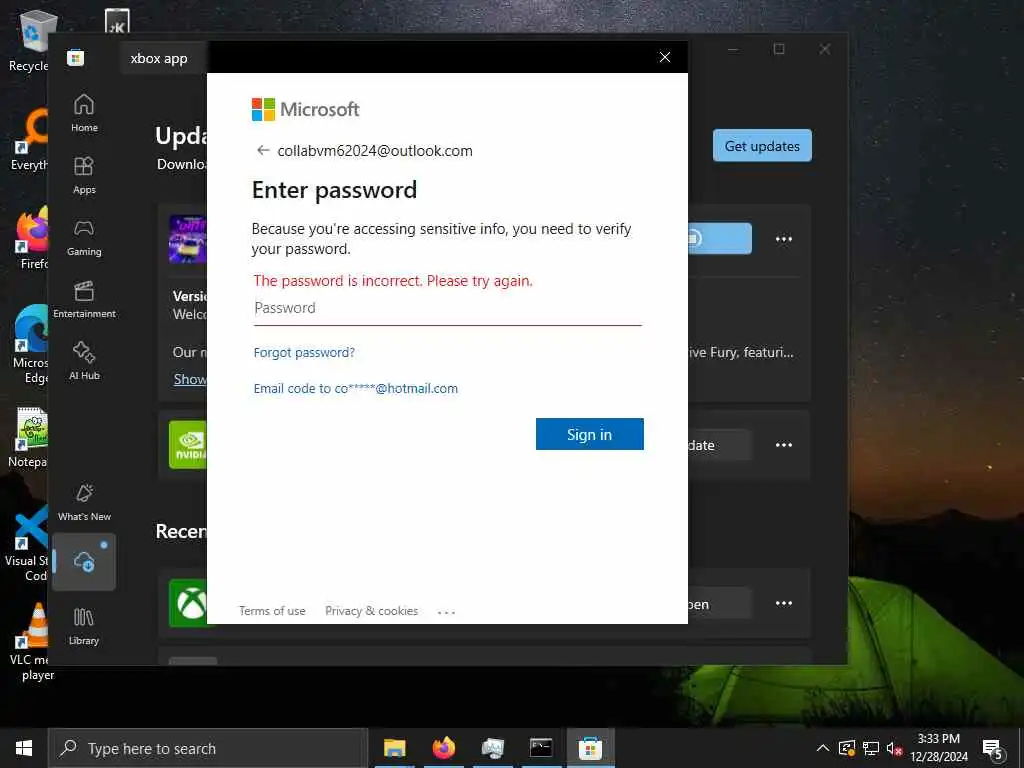Viewport: 1024px width, 768px height.
Task: Go back using arrow beside email address
Action: click(x=263, y=150)
